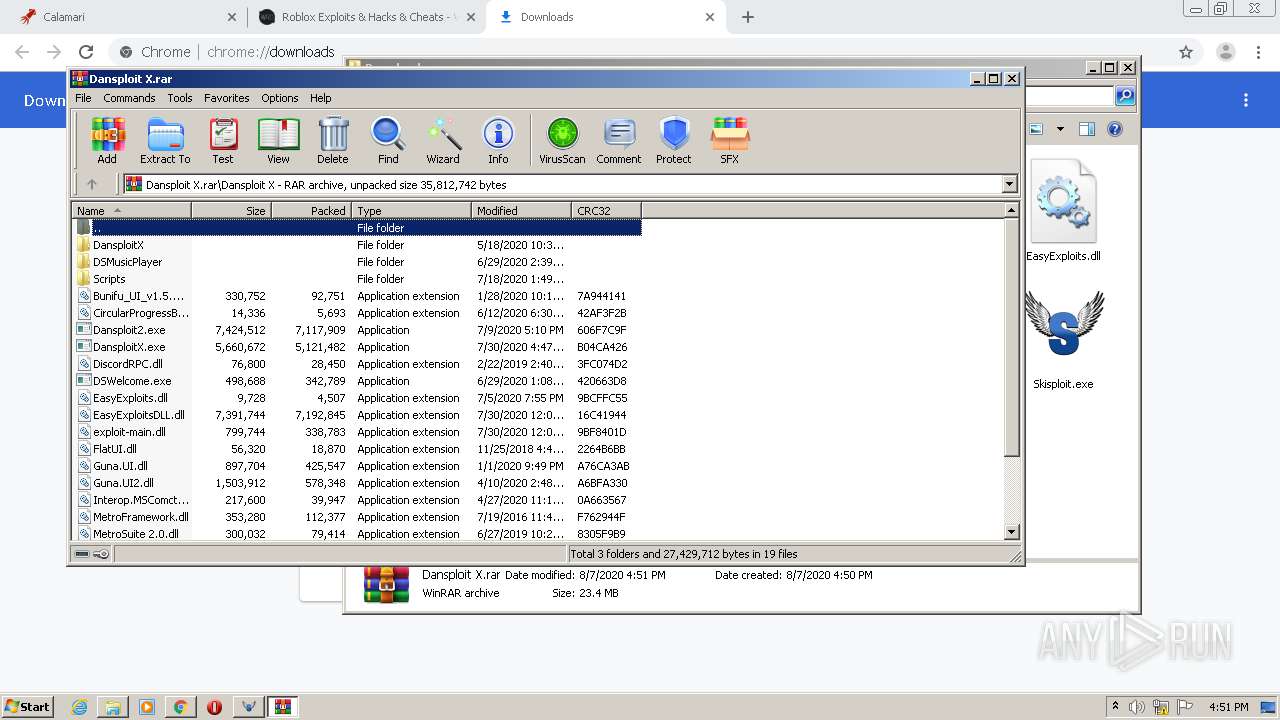This screenshot has height=720, width=1280.
Task: Open the Tools menu
Action: 180,98
